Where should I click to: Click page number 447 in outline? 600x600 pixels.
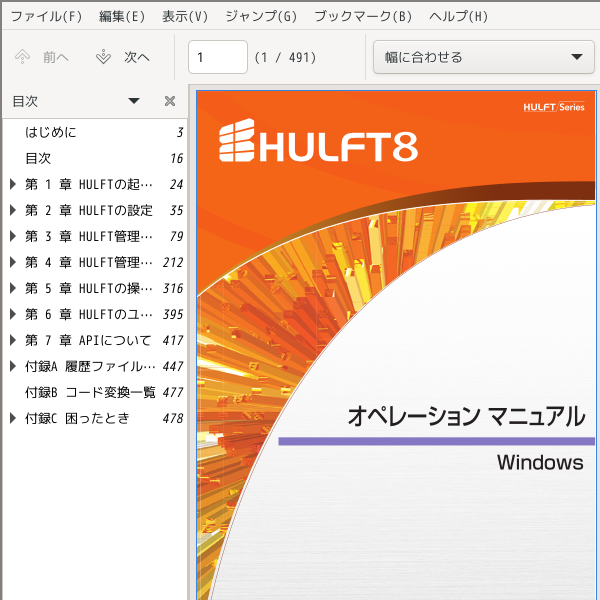[x=173, y=366]
